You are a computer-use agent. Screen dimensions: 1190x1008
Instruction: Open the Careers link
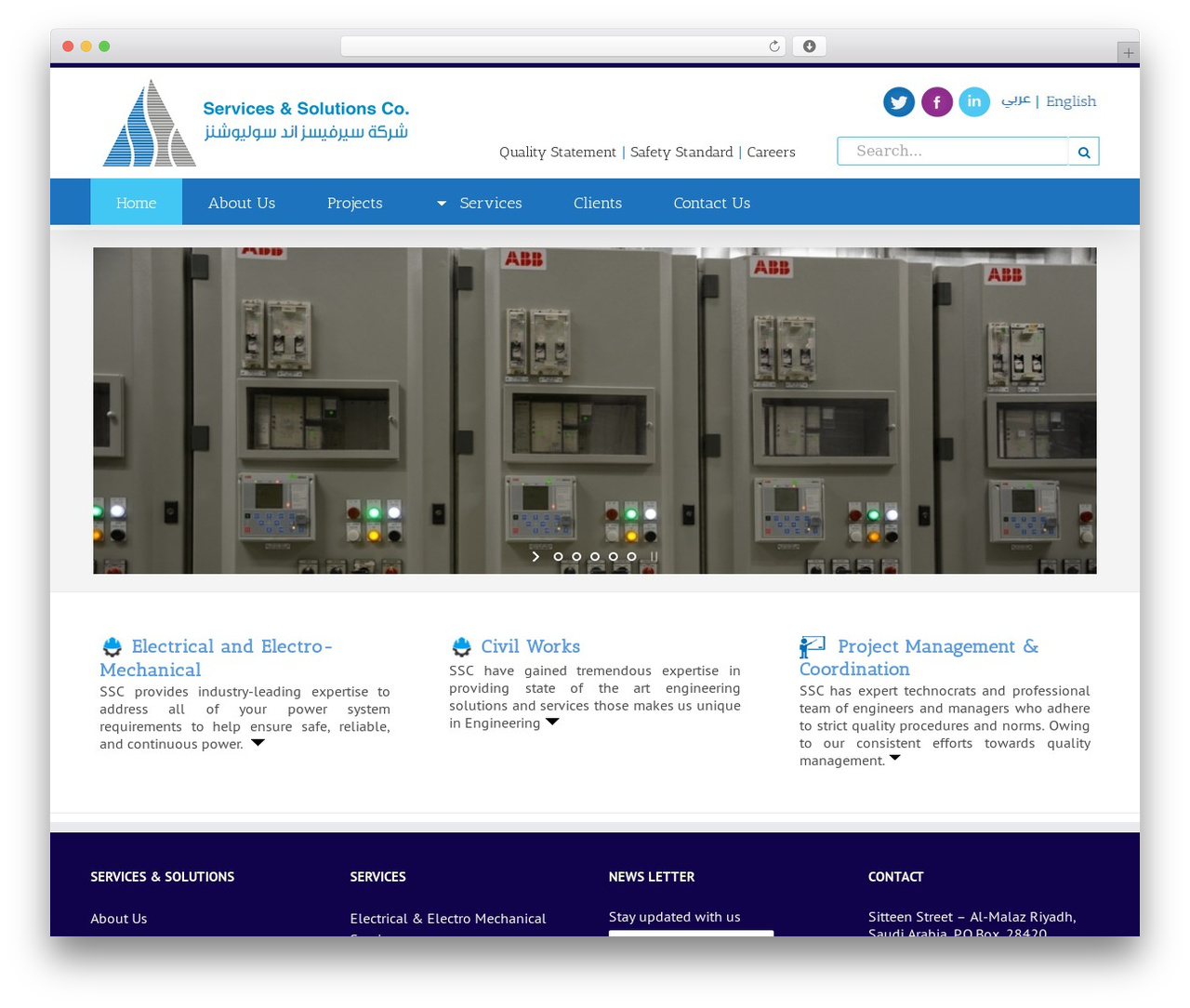point(772,153)
